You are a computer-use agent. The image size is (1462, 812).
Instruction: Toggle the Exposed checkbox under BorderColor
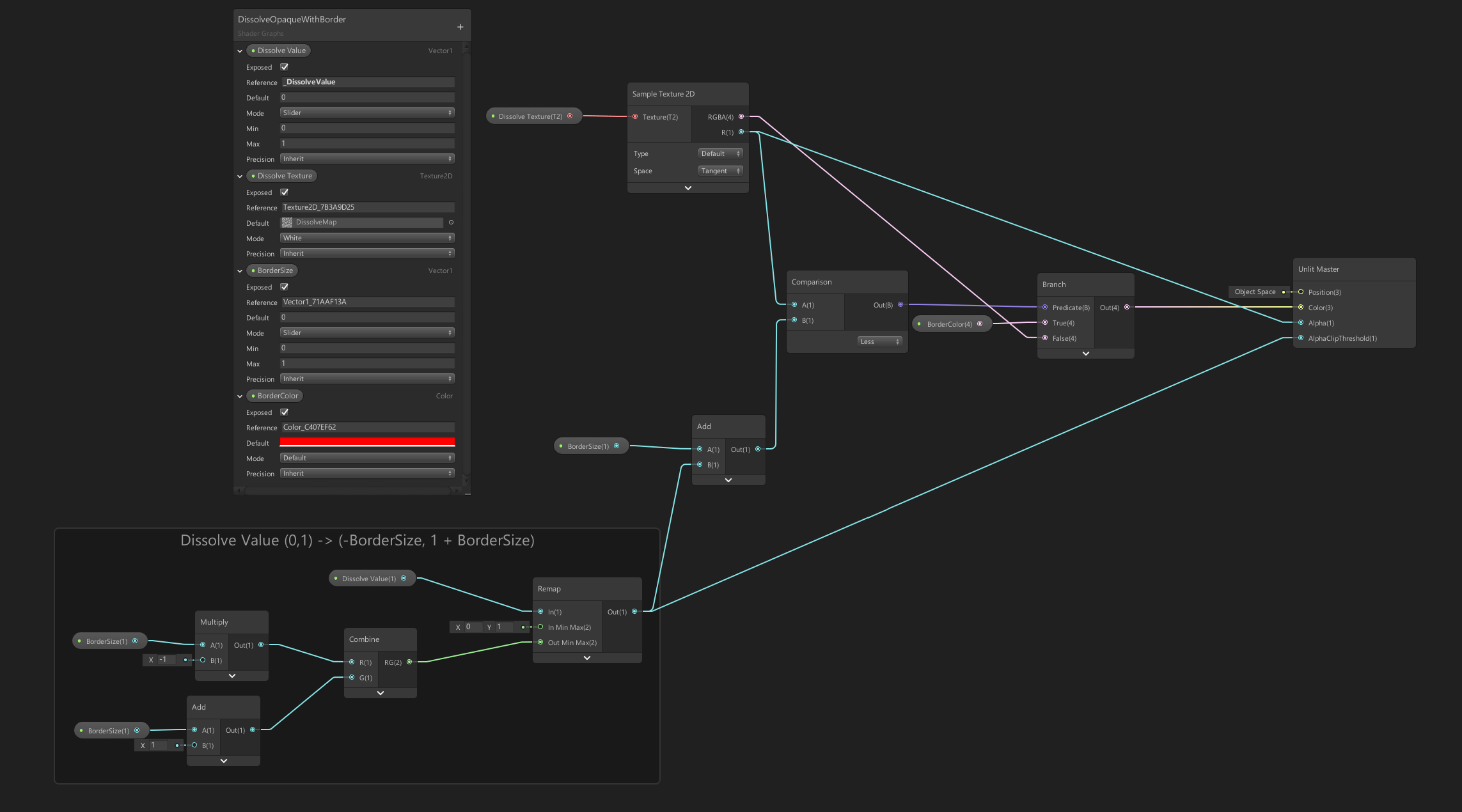(285, 412)
